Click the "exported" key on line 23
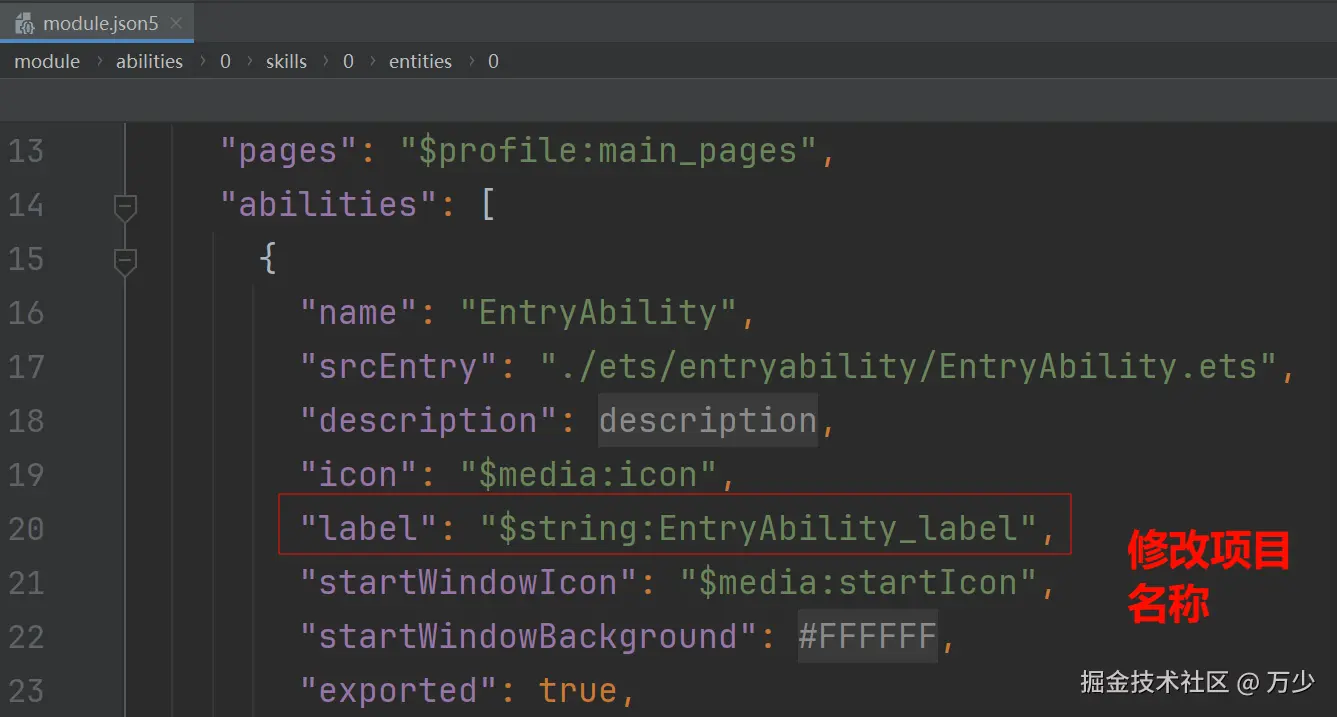This screenshot has width=1337, height=717. [x=399, y=690]
